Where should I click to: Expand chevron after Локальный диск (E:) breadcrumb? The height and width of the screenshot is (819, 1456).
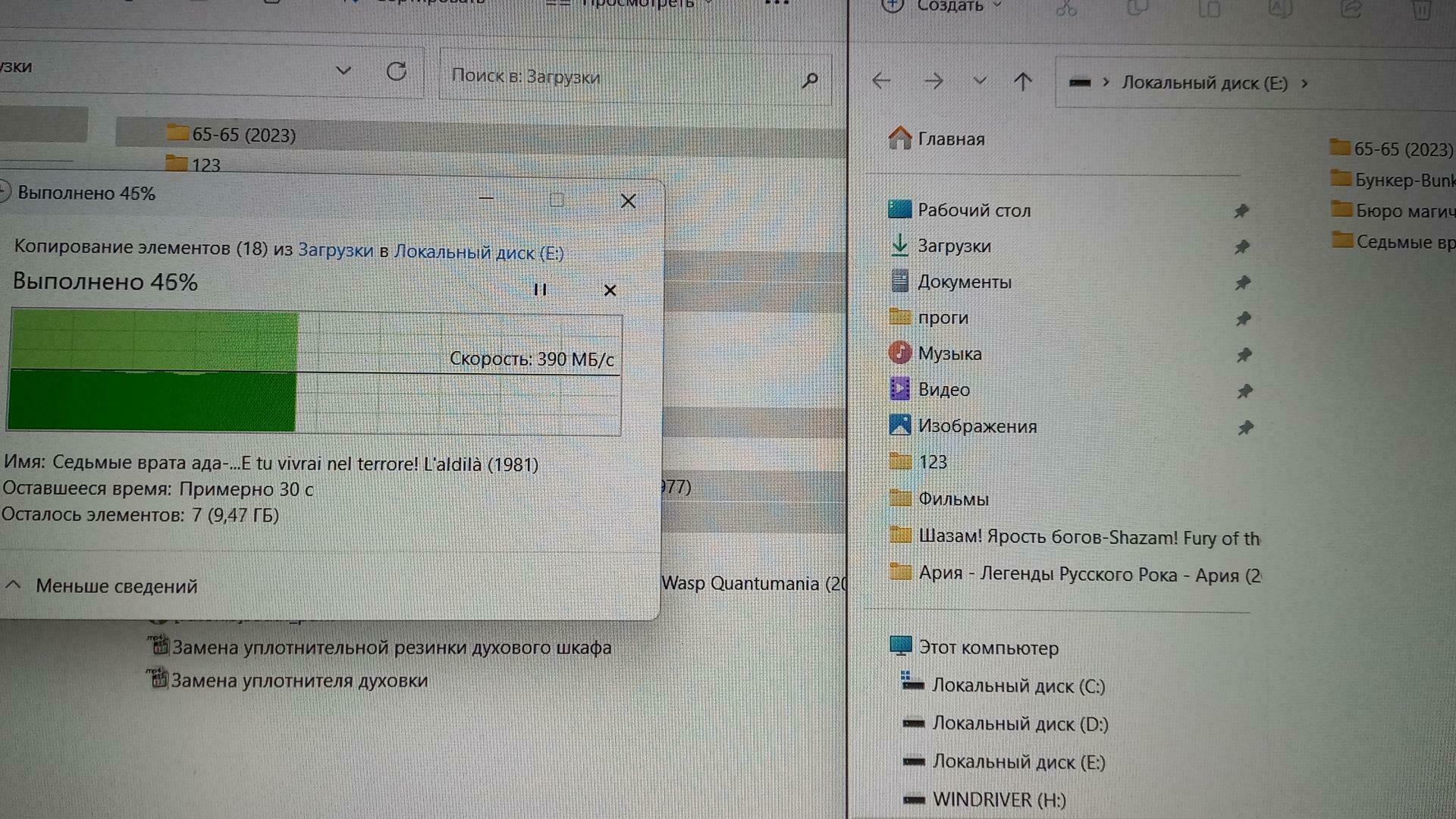(x=1304, y=83)
